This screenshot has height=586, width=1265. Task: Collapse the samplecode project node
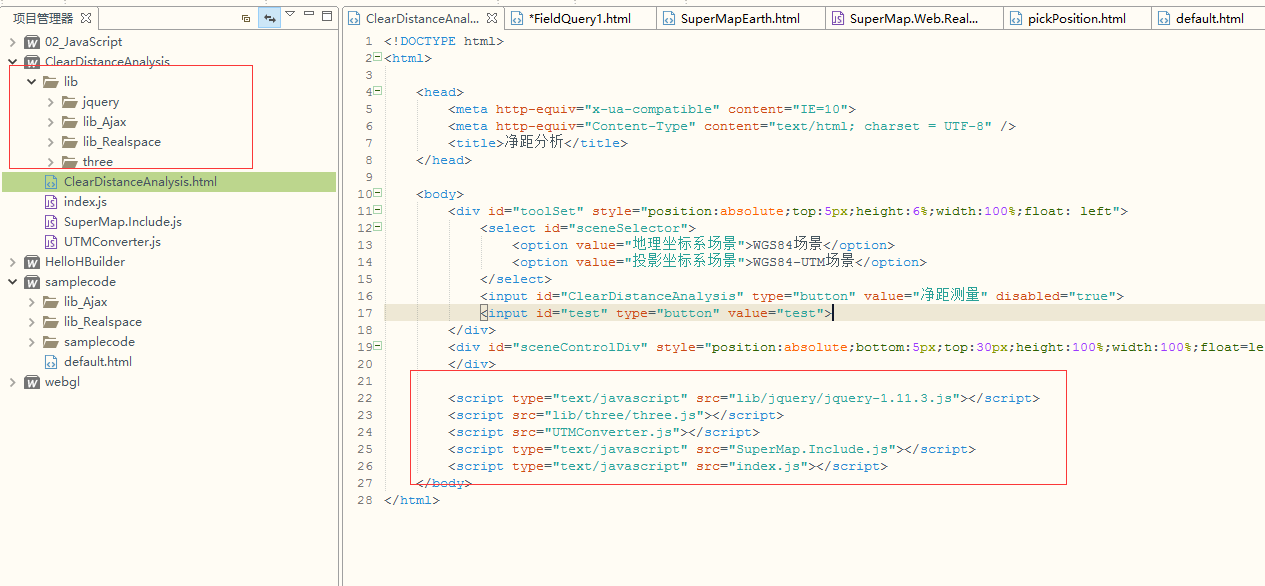(x=12, y=282)
